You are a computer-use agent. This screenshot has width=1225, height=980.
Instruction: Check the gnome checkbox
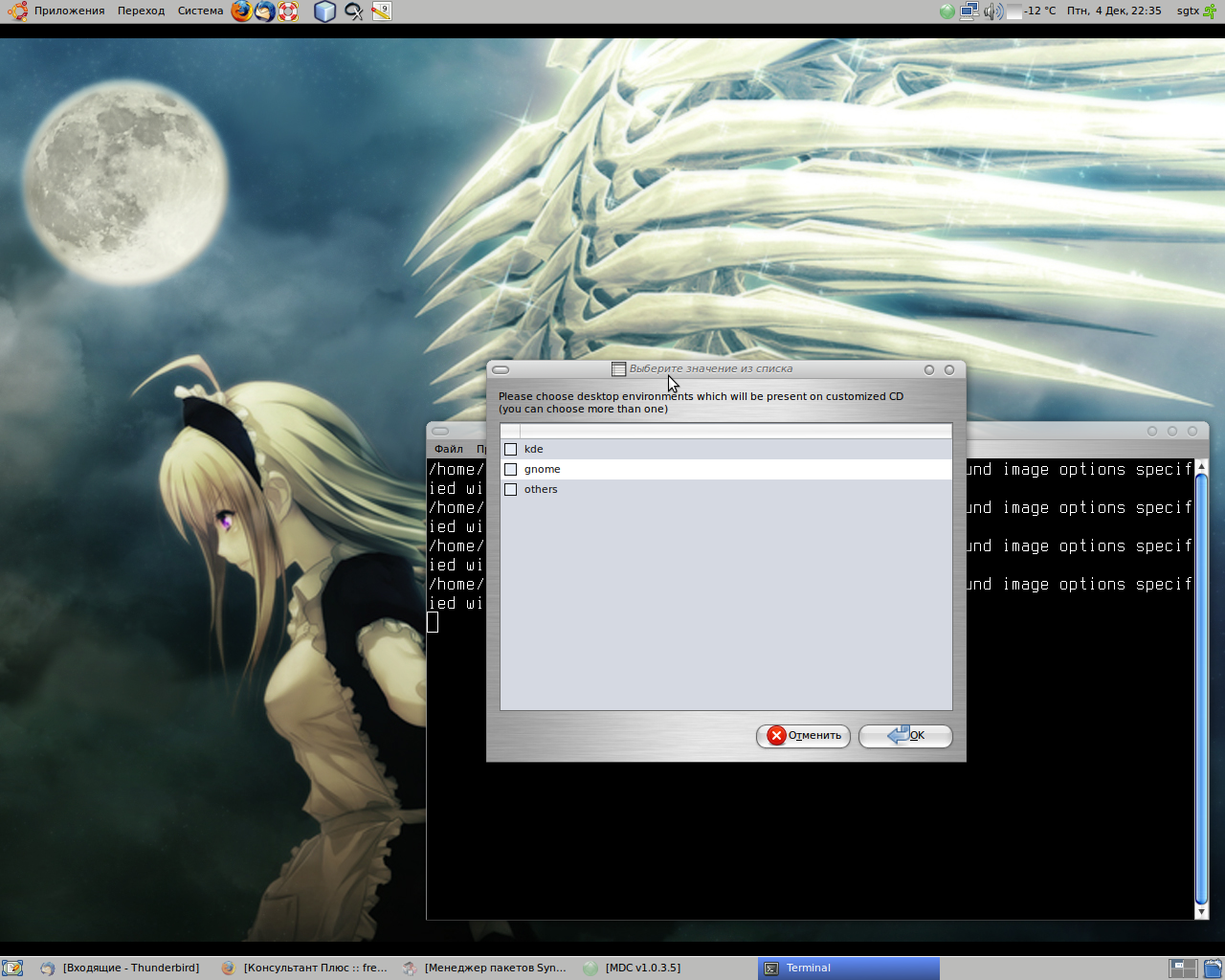click(x=511, y=469)
